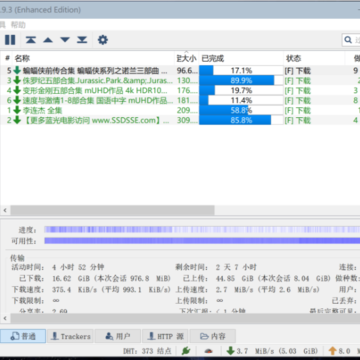Click the download arrow icon of 蝙蝠侠前传合集
This screenshot has height=360, width=360.
[x=17, y=71]
